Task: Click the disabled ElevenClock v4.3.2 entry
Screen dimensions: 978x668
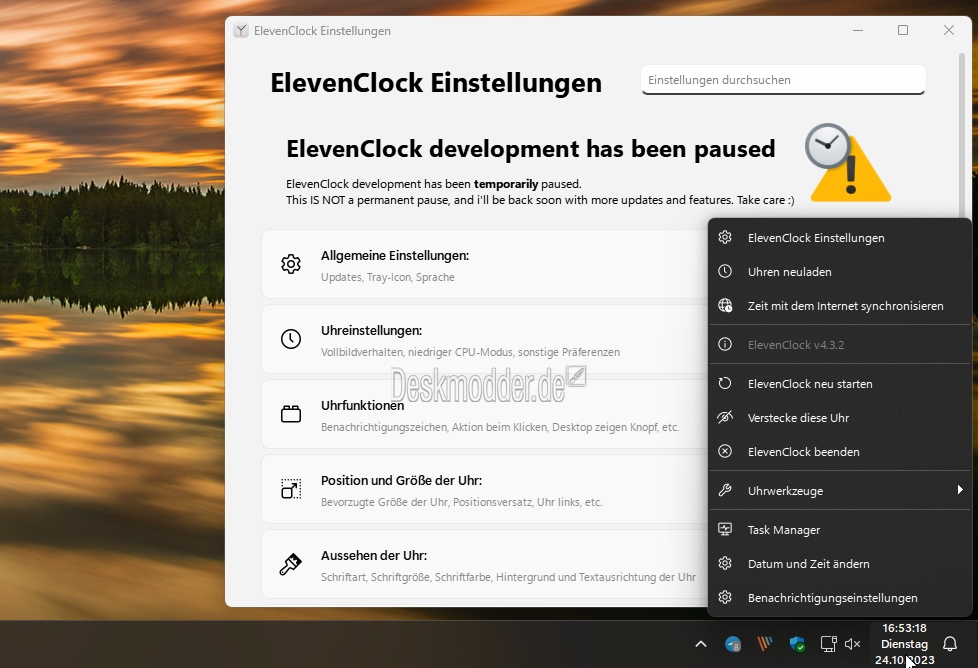Action: tap(840, 345)
